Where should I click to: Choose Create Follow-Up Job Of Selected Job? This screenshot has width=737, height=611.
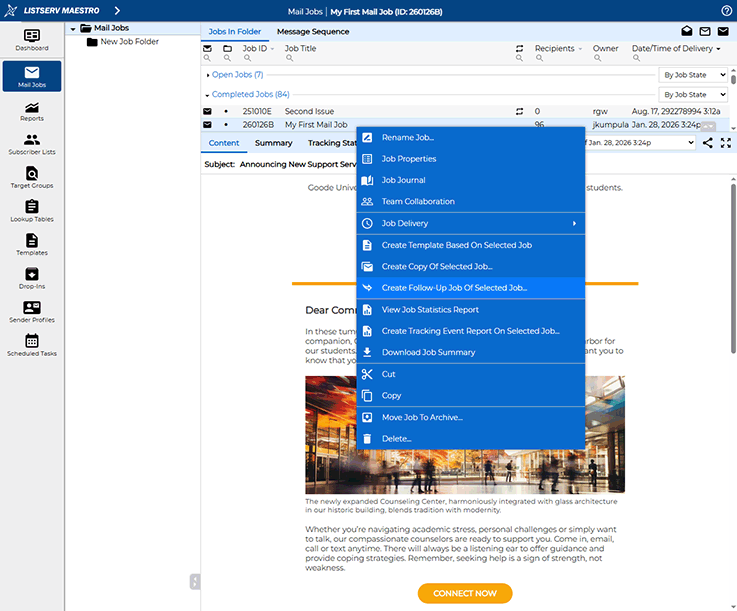tap(454, 288)
